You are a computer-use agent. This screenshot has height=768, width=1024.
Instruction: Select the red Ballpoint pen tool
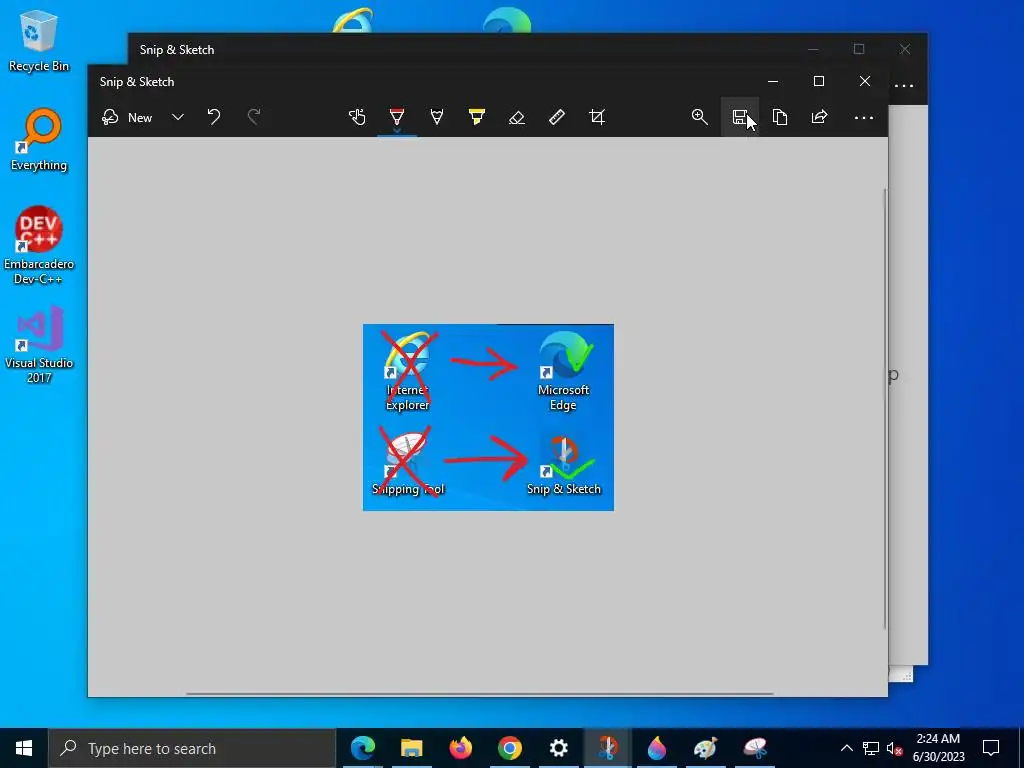[x=396, y=117]
